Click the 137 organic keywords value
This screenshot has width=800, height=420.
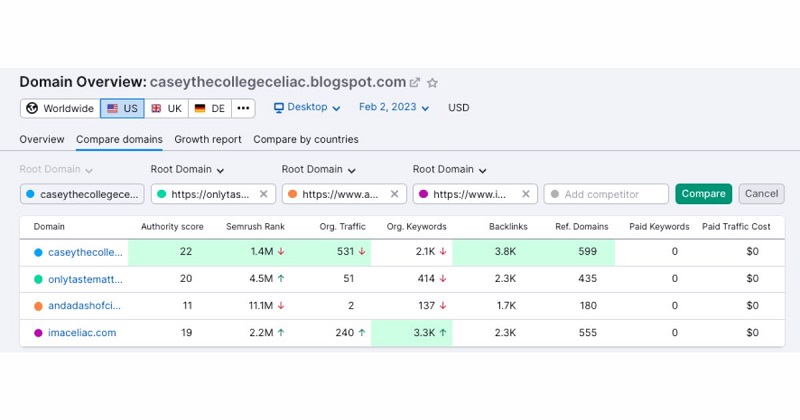(426, 305)
